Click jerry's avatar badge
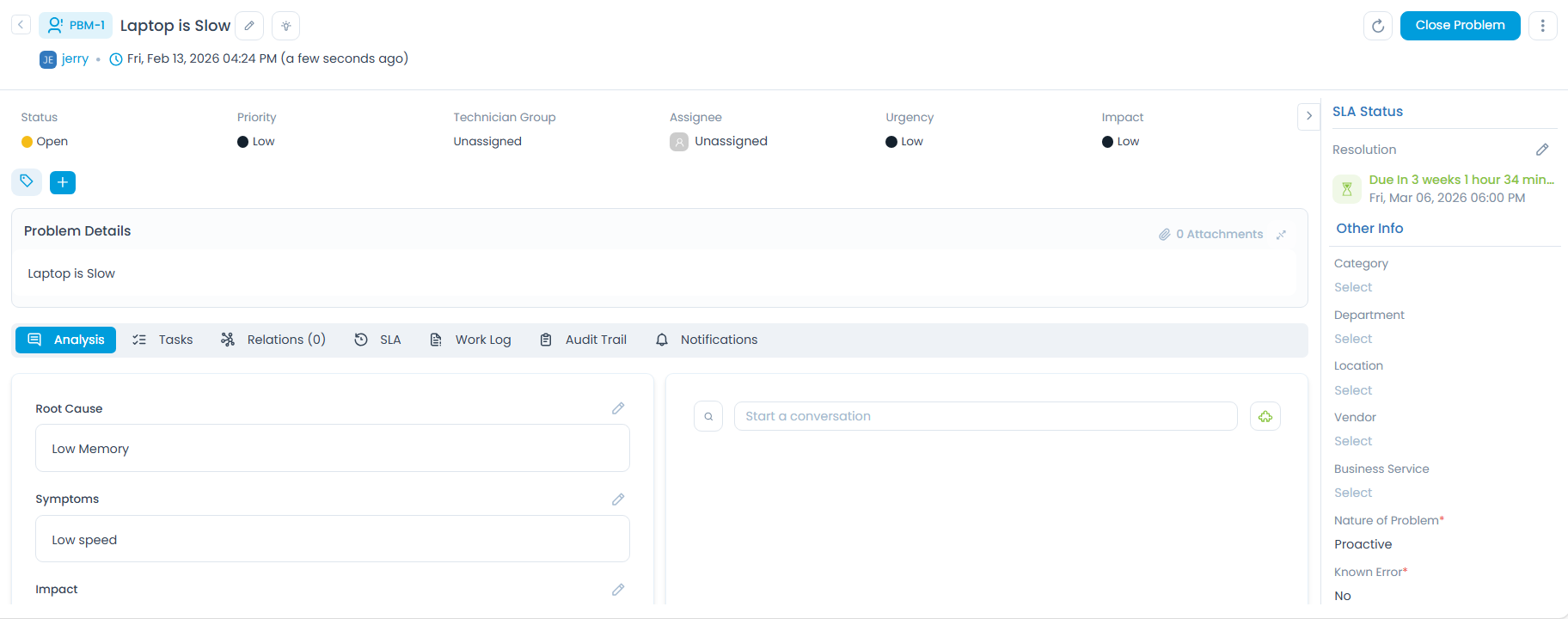 click(48, 59)
